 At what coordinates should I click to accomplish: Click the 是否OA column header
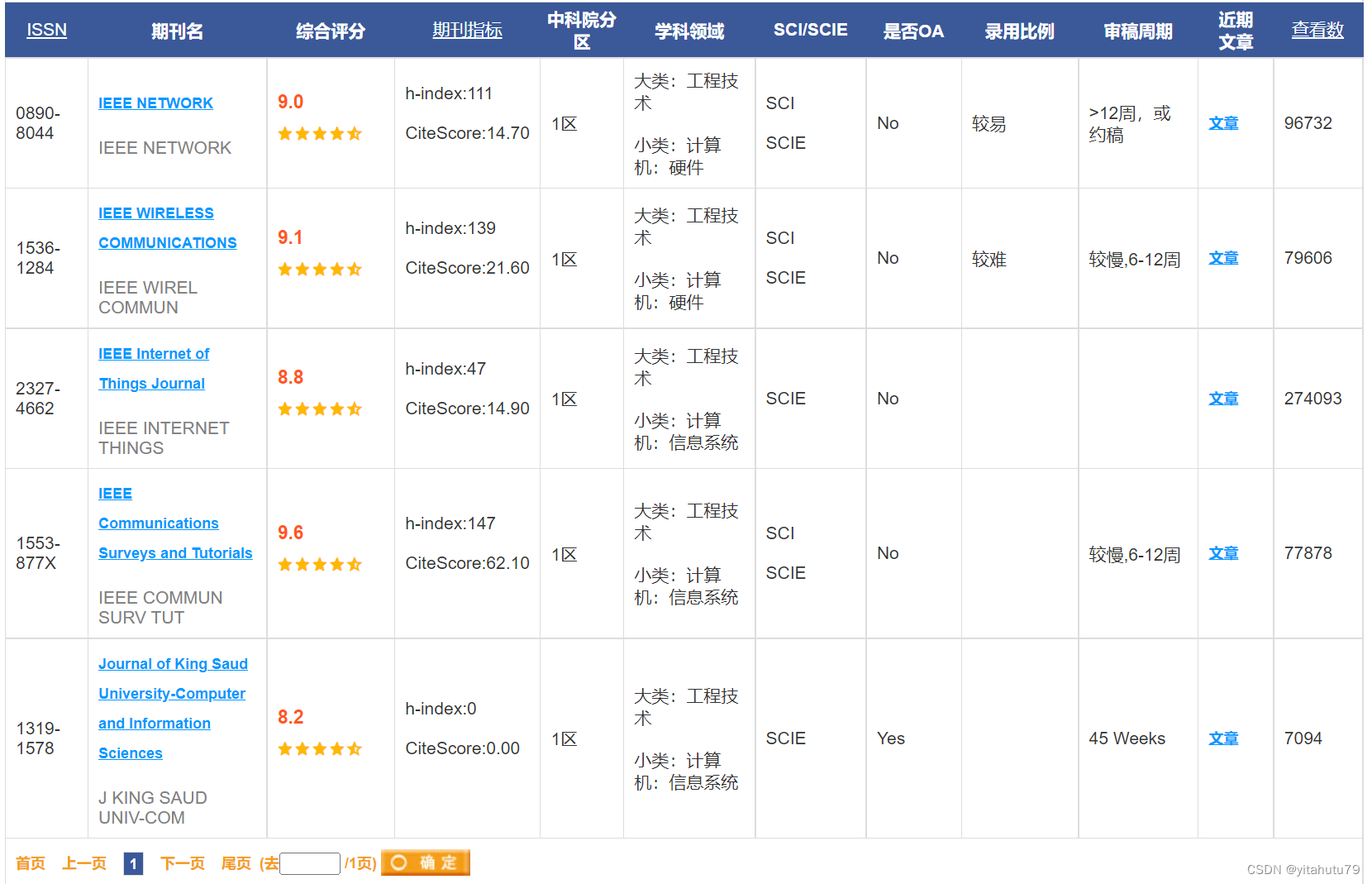tap(913, 31)
